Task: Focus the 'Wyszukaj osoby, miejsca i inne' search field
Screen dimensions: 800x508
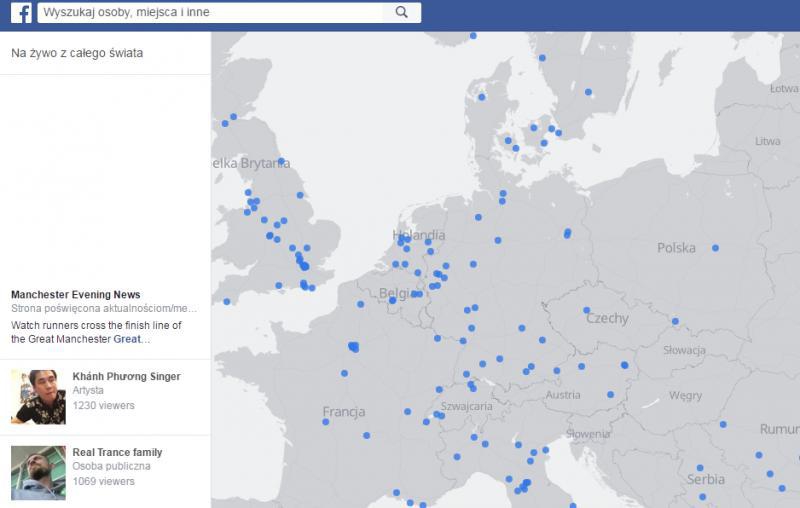Action: (x=210, y=13)
